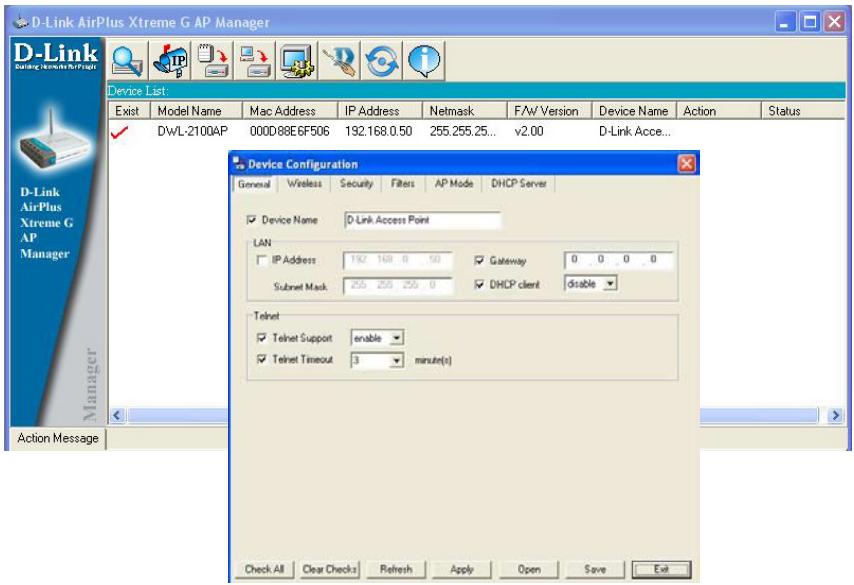Click the access point router image
The width and height of the screenshot is (854, 585).
[x=53, y=141]
